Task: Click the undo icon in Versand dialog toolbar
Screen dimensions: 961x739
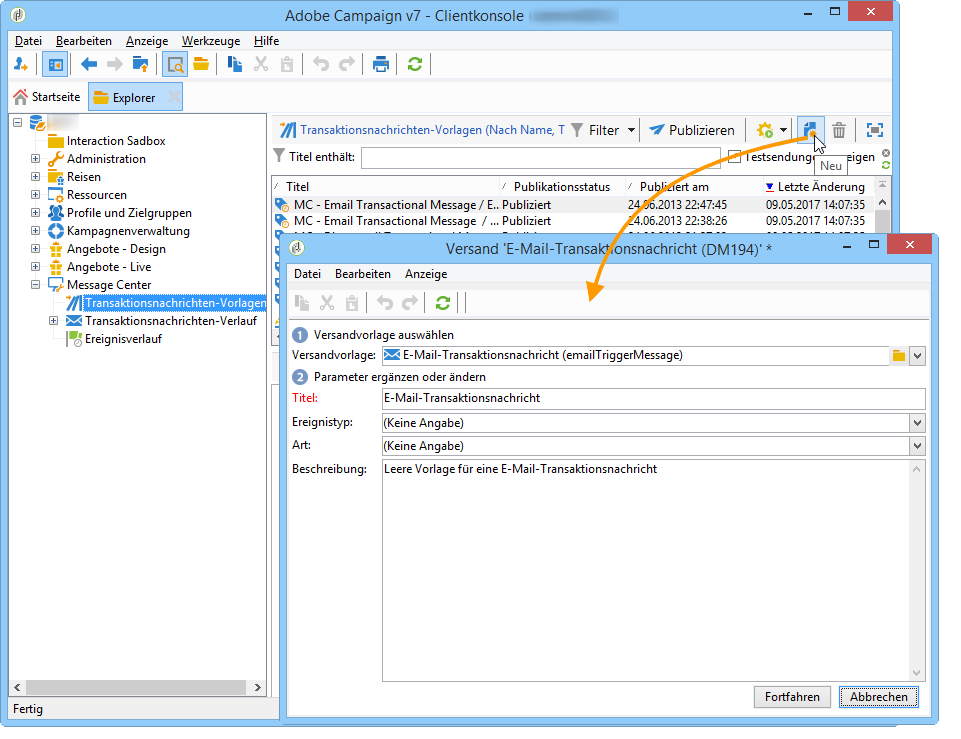Action: click(385, 303)
